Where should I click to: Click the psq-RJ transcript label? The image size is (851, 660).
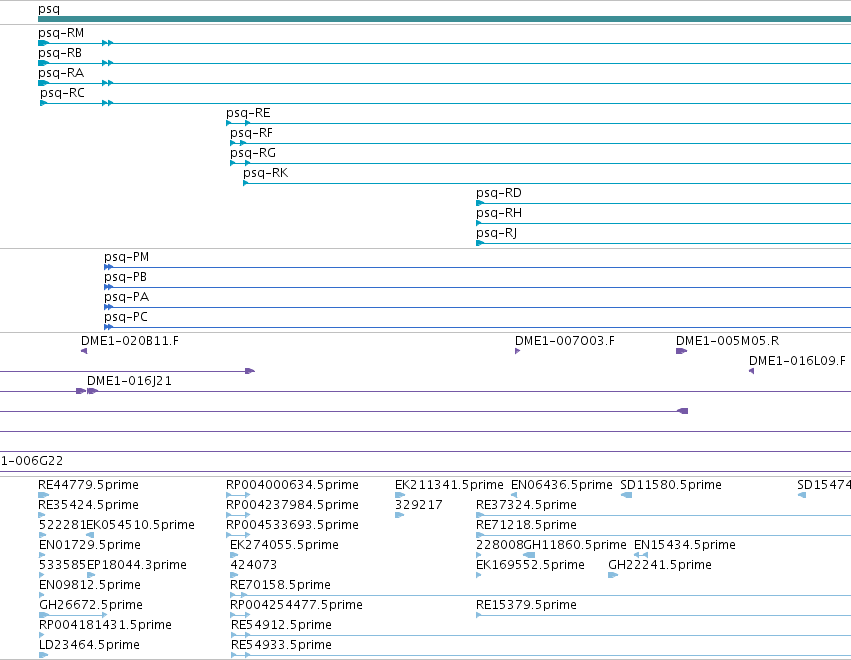tap(497, 233)
